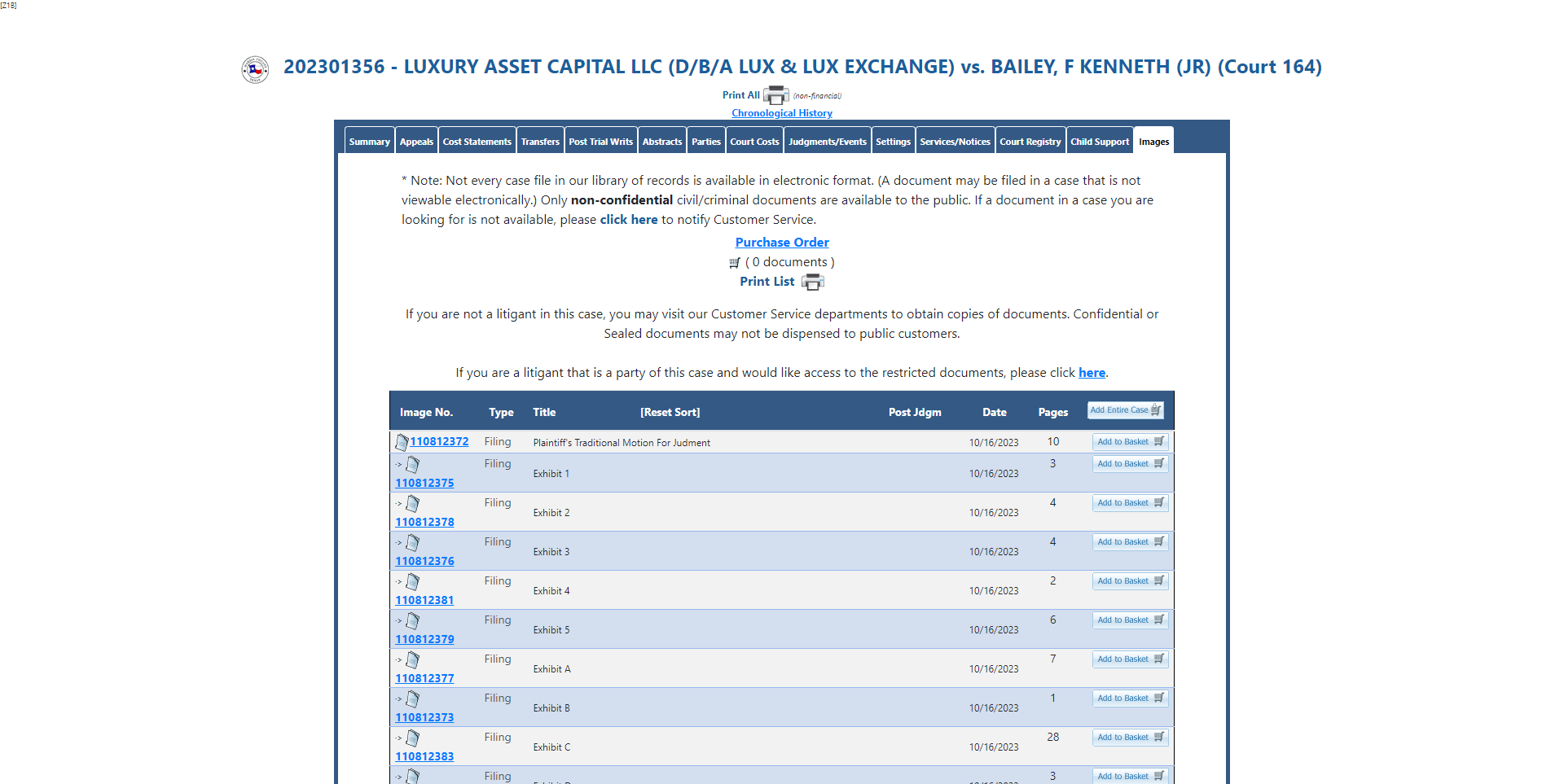Add Exhibit 2 to basket
Screen dimensions: 1564x784
pyautogui.click(x=1130, y=503)
